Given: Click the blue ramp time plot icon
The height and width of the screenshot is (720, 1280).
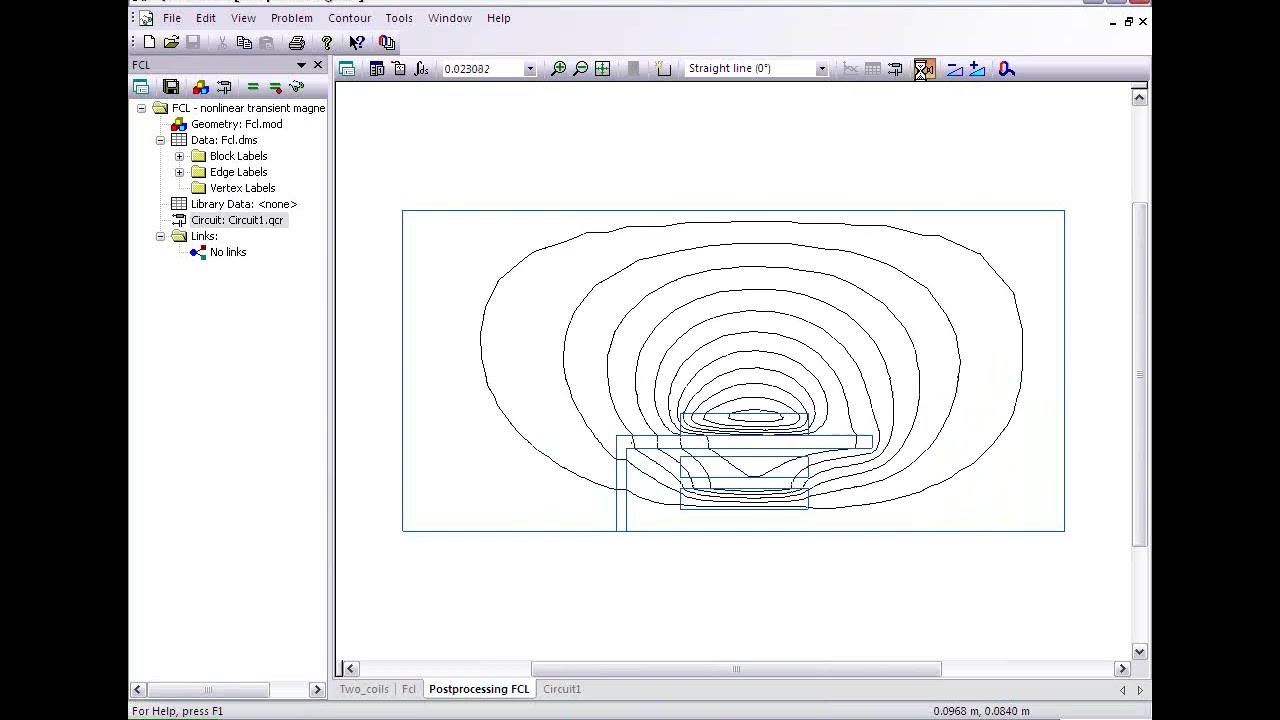Looking at the screenshot, I should point(954,68).
